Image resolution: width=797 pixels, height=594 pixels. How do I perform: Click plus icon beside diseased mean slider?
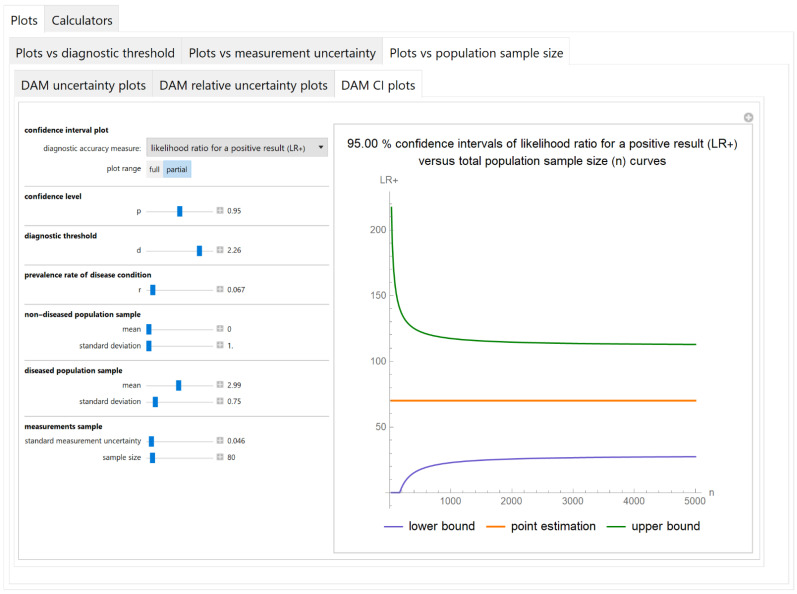tap(220, 384)
